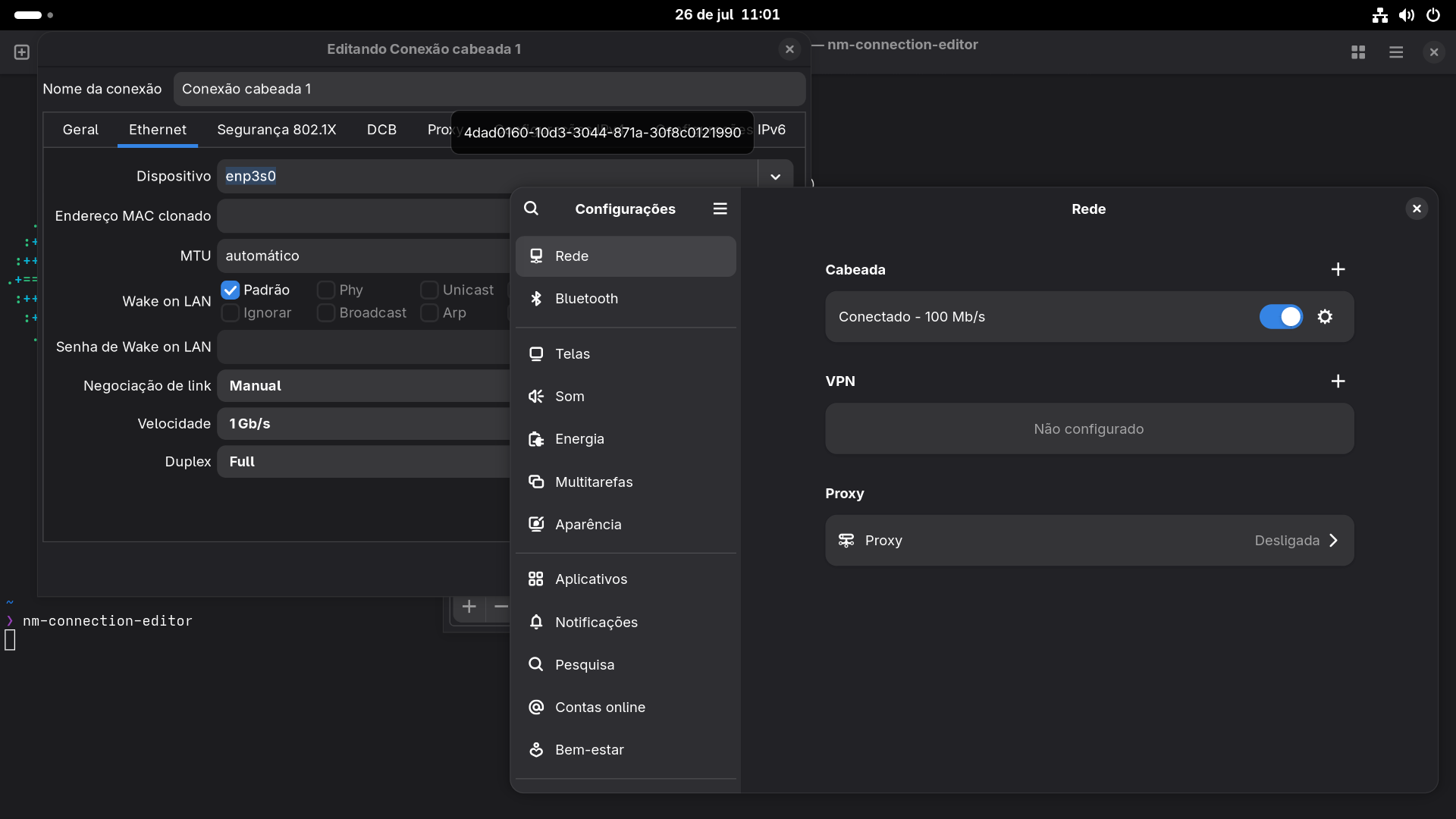
Task: Click the Endereço MAC clonado field
Action: pos(364,216)
